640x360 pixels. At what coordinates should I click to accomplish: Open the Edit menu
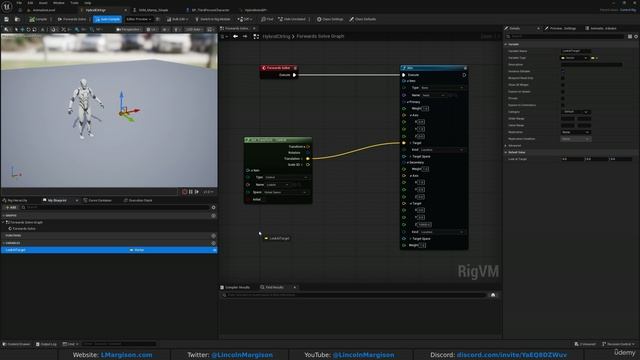pyautogui.click(x=30, y=3)
